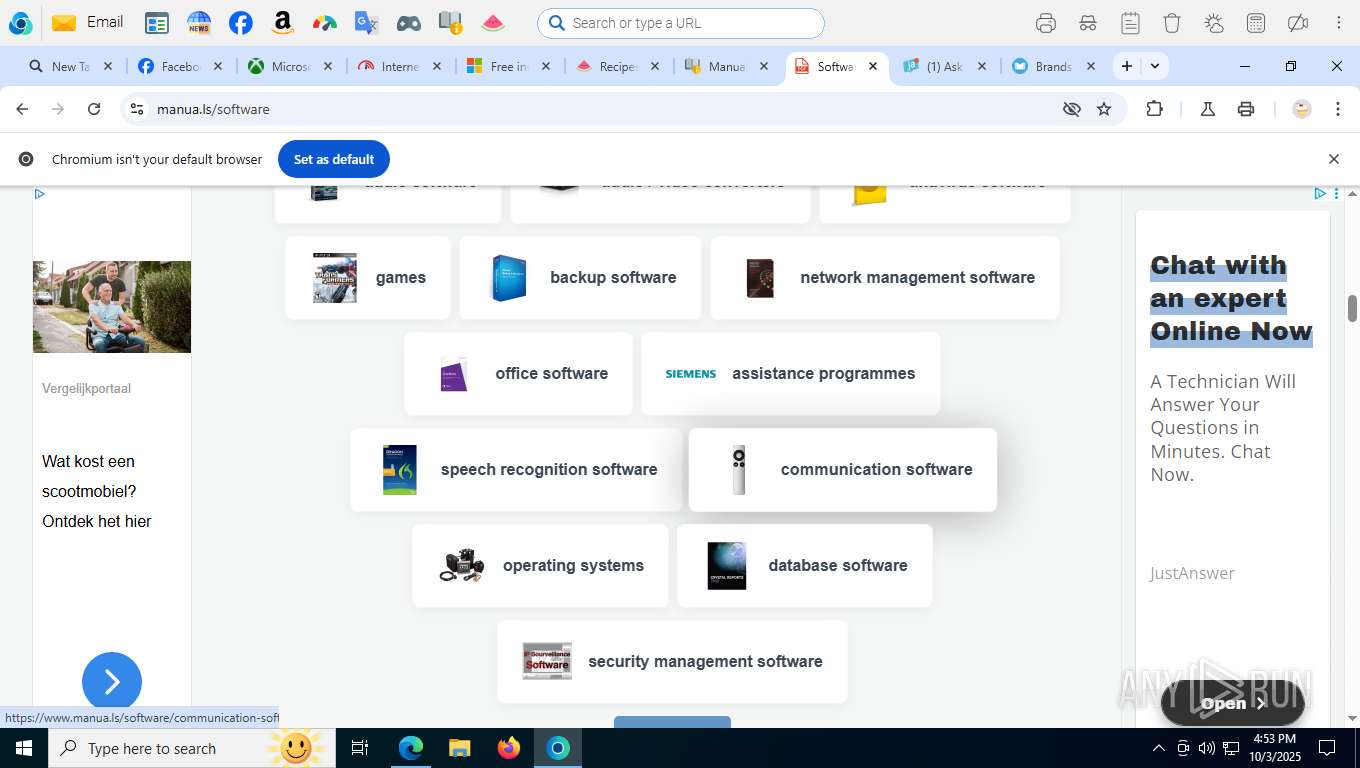
Task: Open the calculator icon
Action: 1256,23
